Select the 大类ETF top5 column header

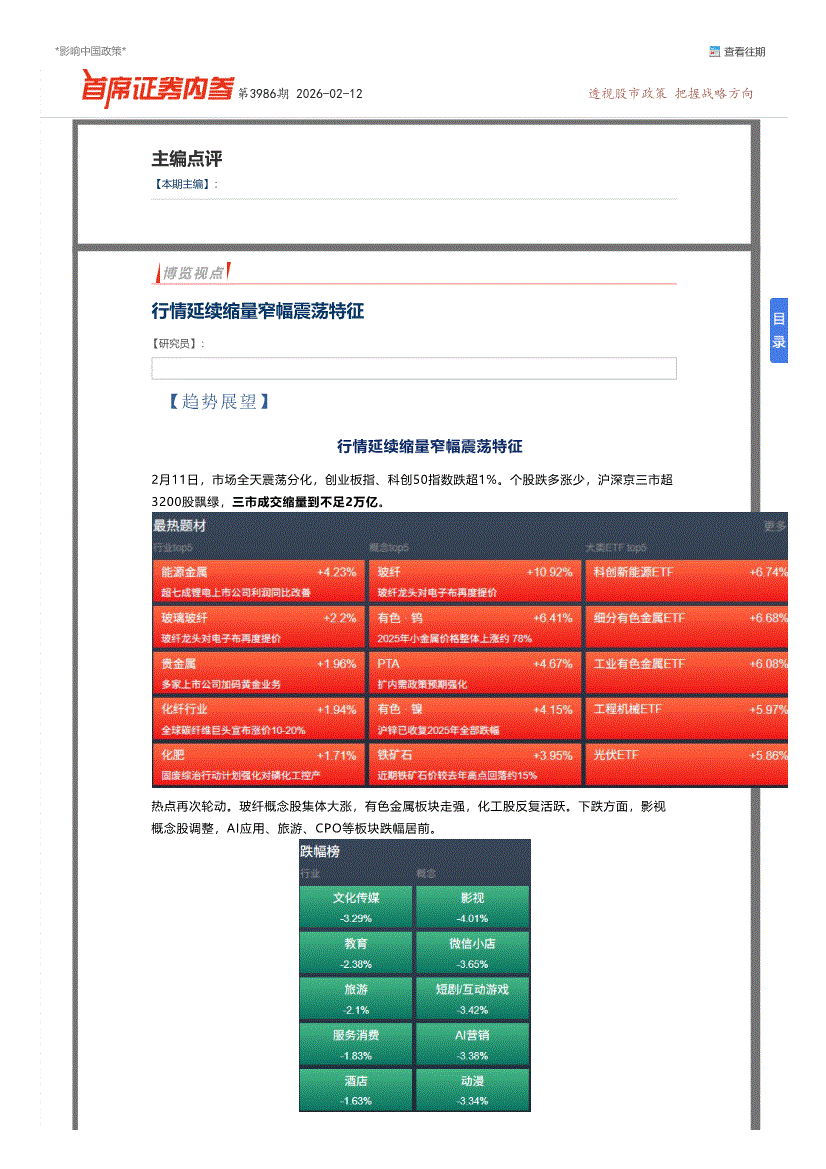point(615,548)
